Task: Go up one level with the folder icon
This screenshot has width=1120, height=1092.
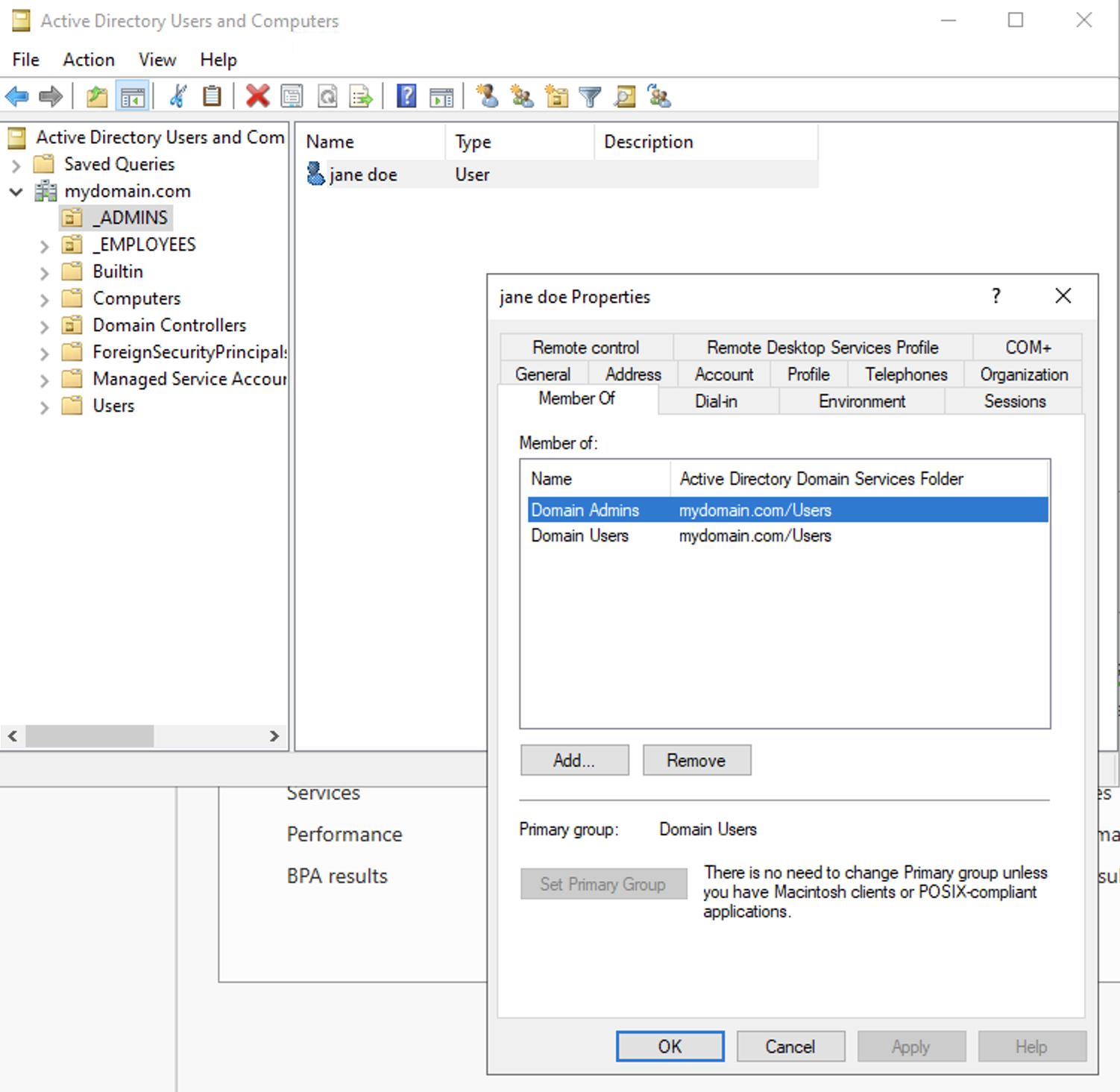Action: 98,96
